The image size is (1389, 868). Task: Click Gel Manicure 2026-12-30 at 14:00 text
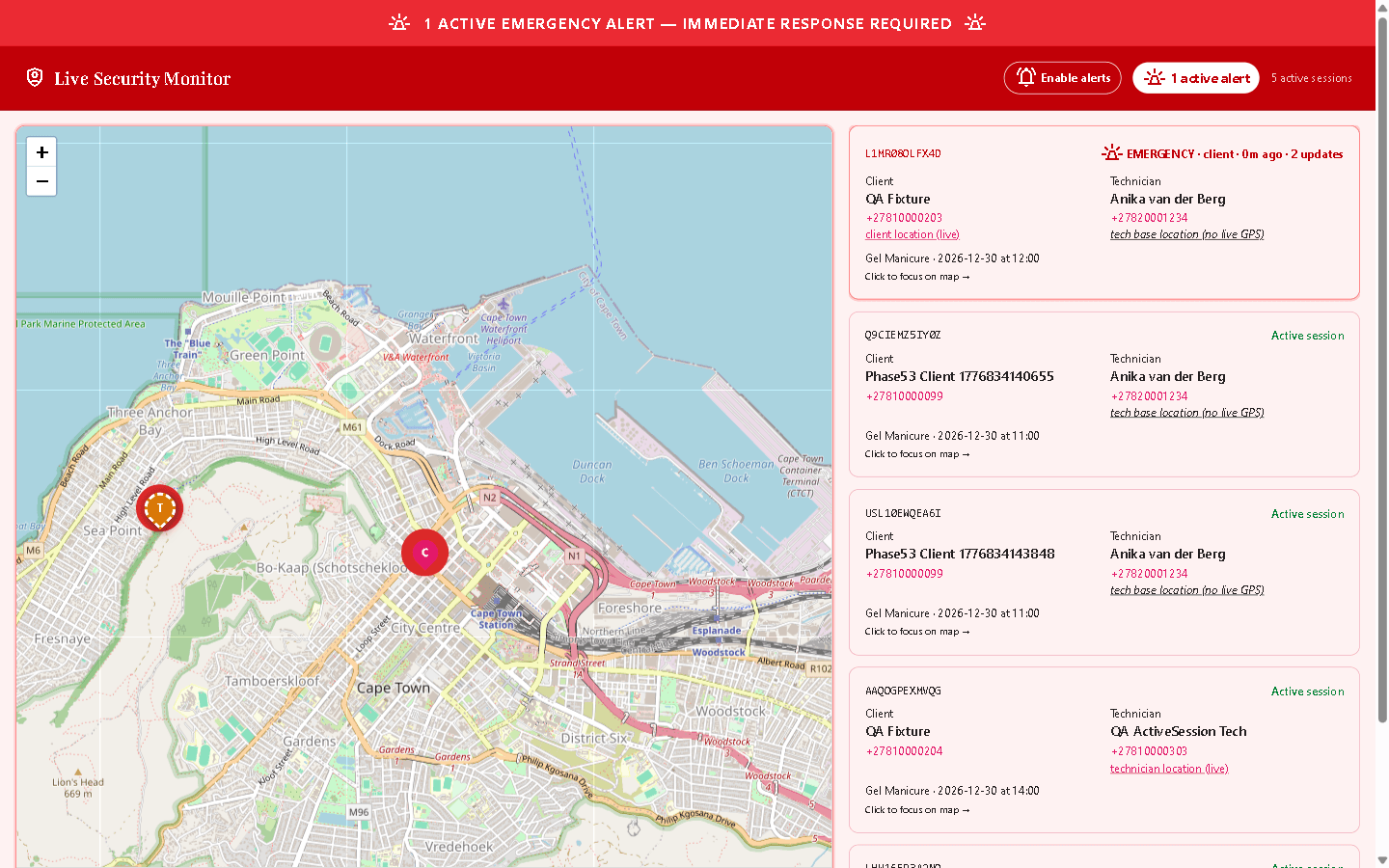(x=952, y=791)
